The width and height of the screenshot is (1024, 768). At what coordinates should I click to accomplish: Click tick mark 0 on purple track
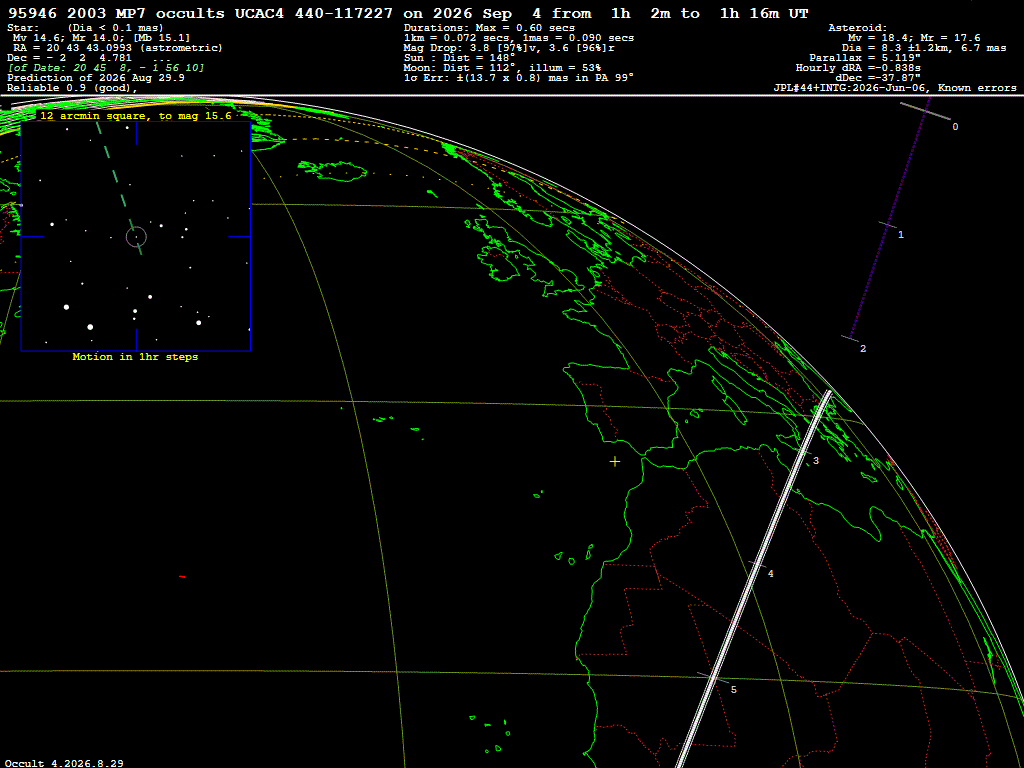click(955, 127)
